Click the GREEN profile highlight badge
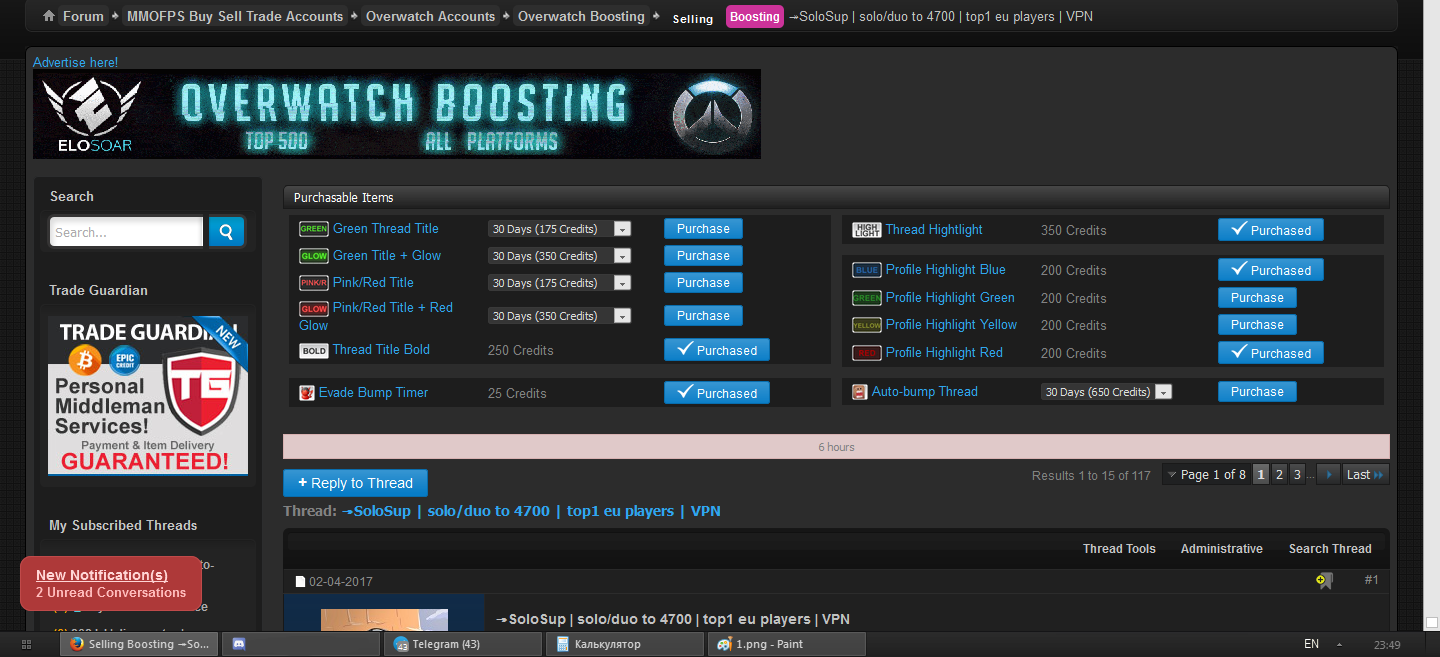Image resolution: width=1440 pixels, height=657 pixels. point(867,298)
